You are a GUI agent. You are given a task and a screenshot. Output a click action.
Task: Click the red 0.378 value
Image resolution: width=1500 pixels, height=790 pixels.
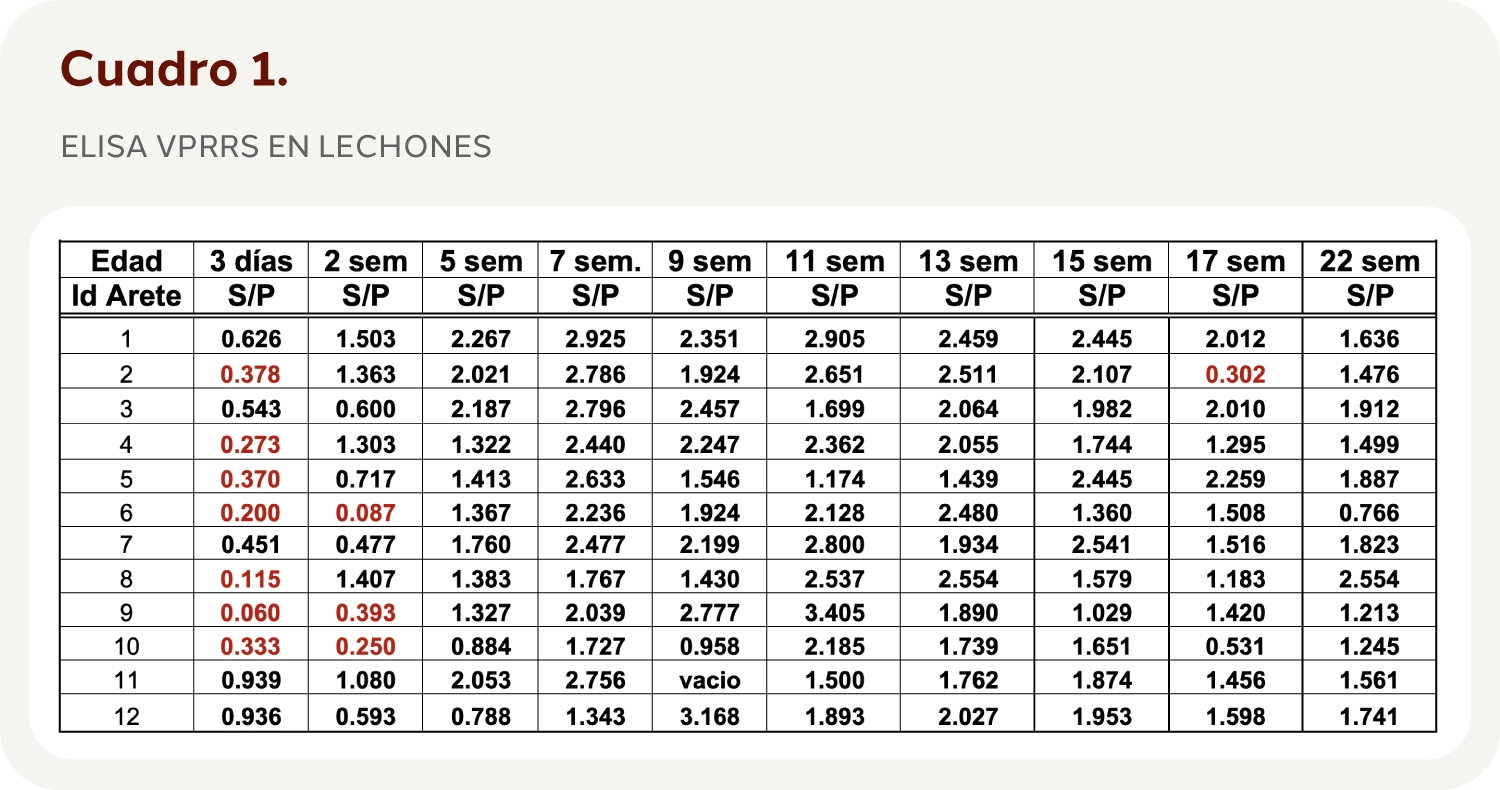251,375
